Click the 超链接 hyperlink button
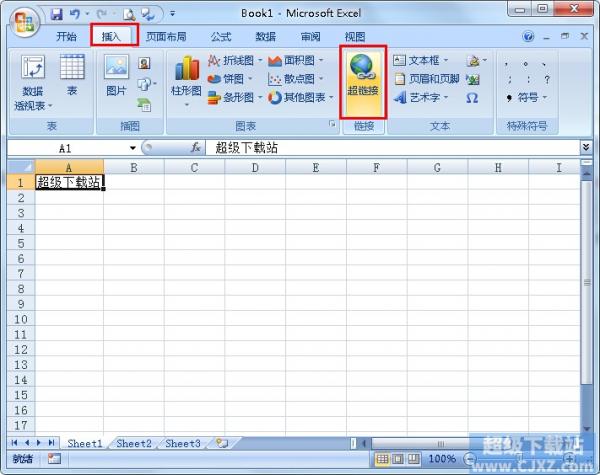 point(362,77)
